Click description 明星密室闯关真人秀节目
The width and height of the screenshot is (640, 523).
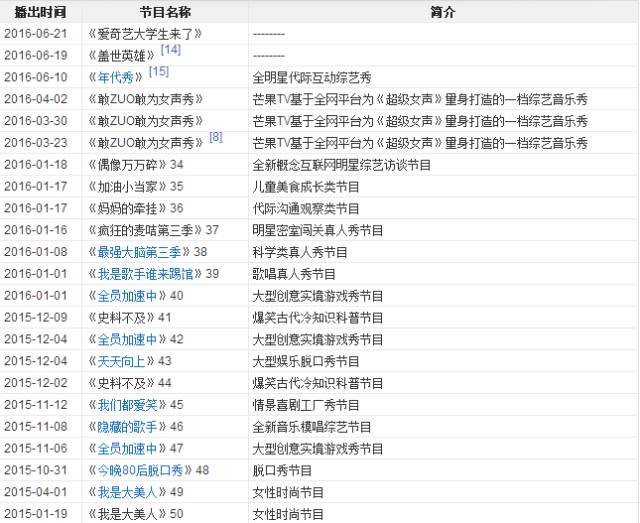pos(318,230)
